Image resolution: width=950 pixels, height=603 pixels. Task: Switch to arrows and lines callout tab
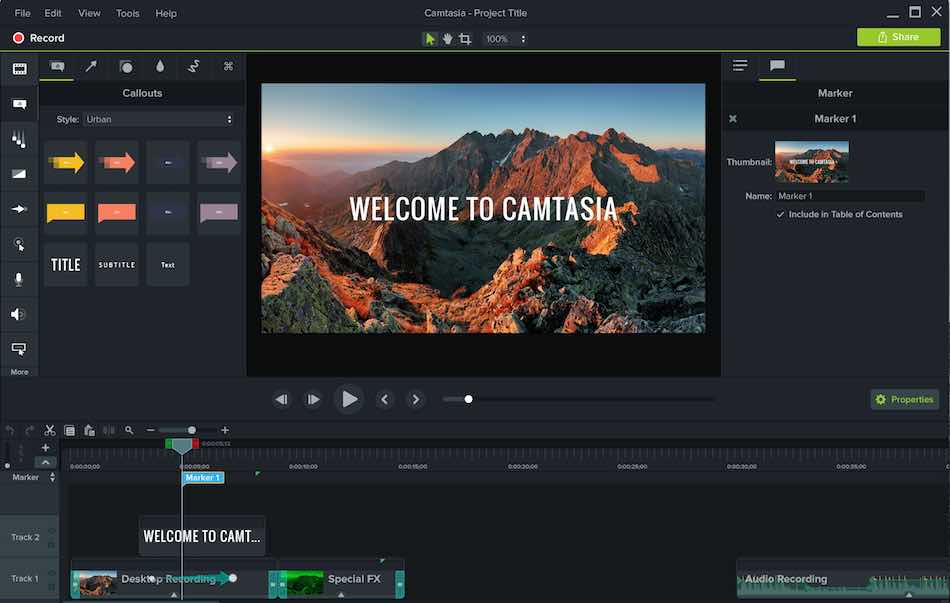(91, 66)
